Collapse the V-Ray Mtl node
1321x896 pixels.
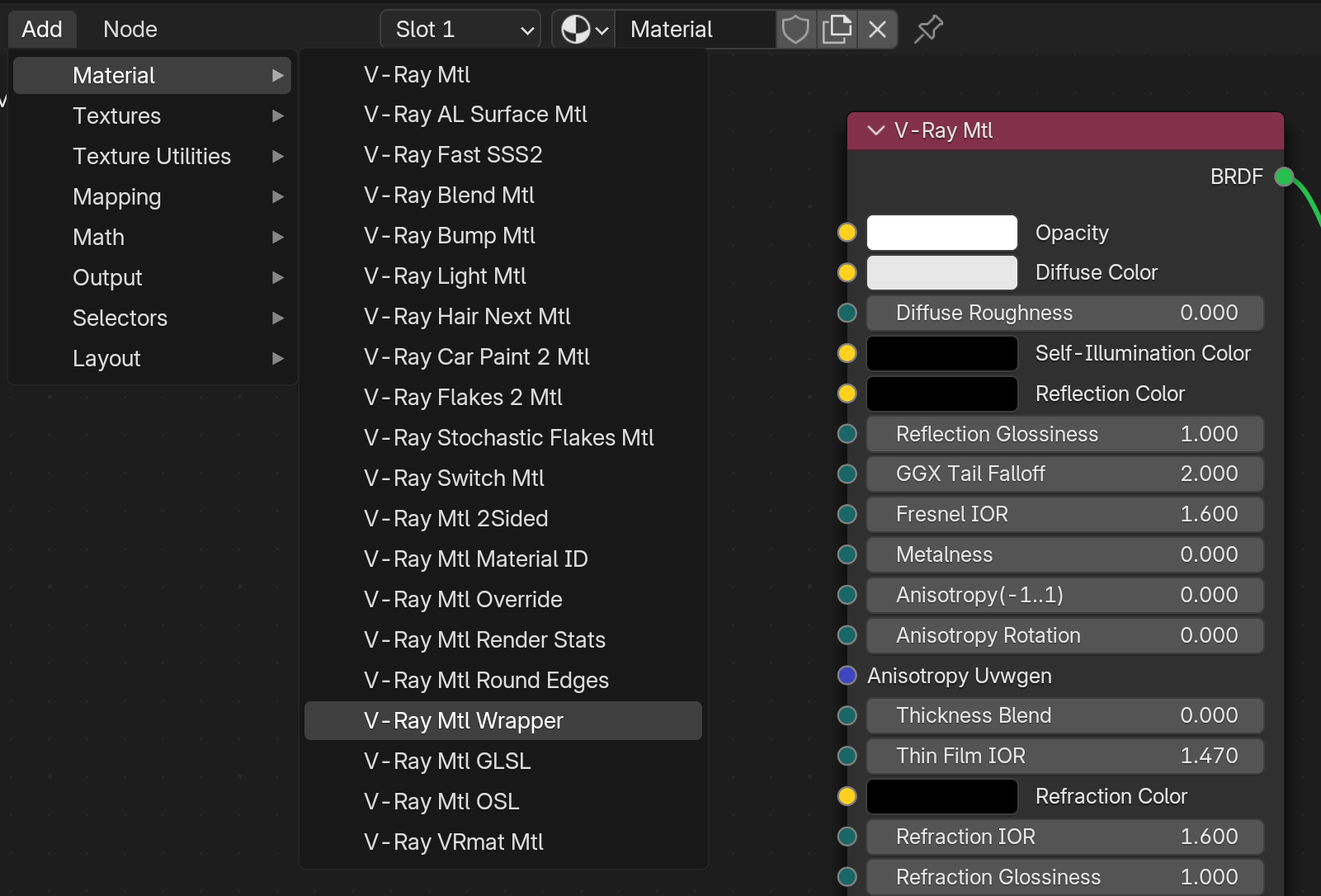click(876, 131)
